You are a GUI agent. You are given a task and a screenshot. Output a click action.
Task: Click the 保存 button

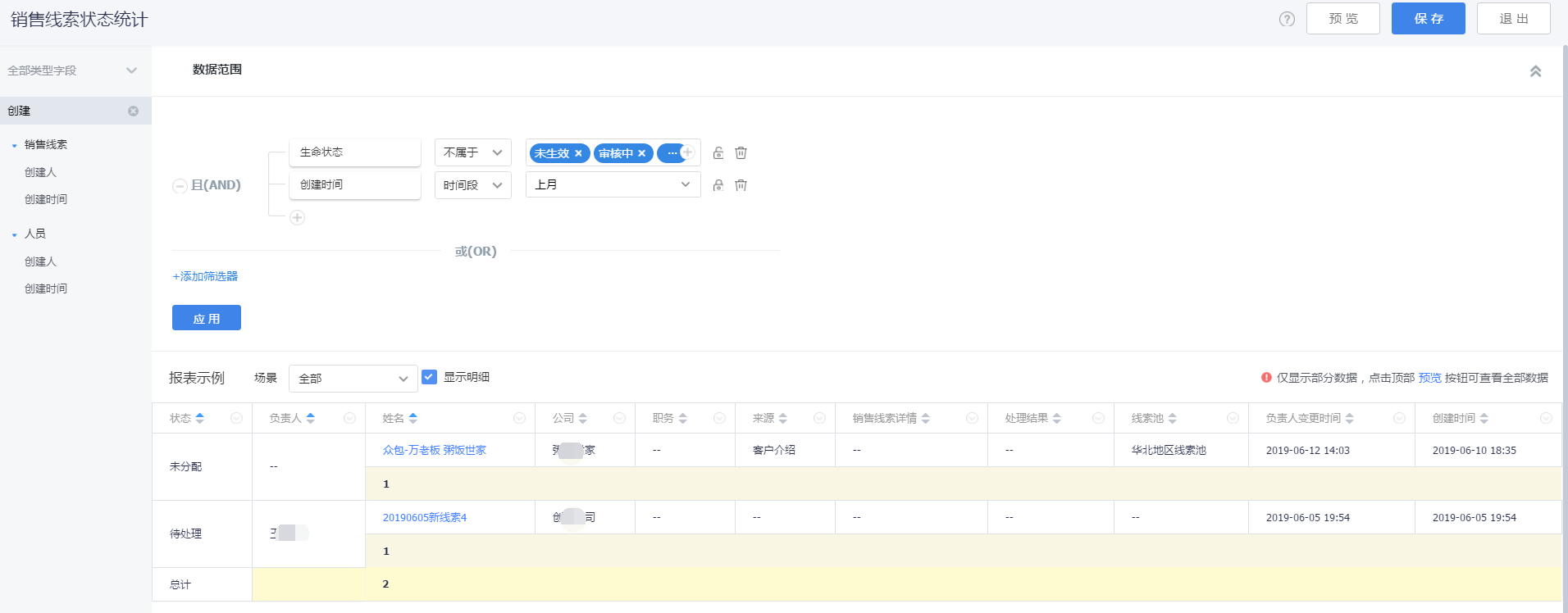[x=1429, y=19]
